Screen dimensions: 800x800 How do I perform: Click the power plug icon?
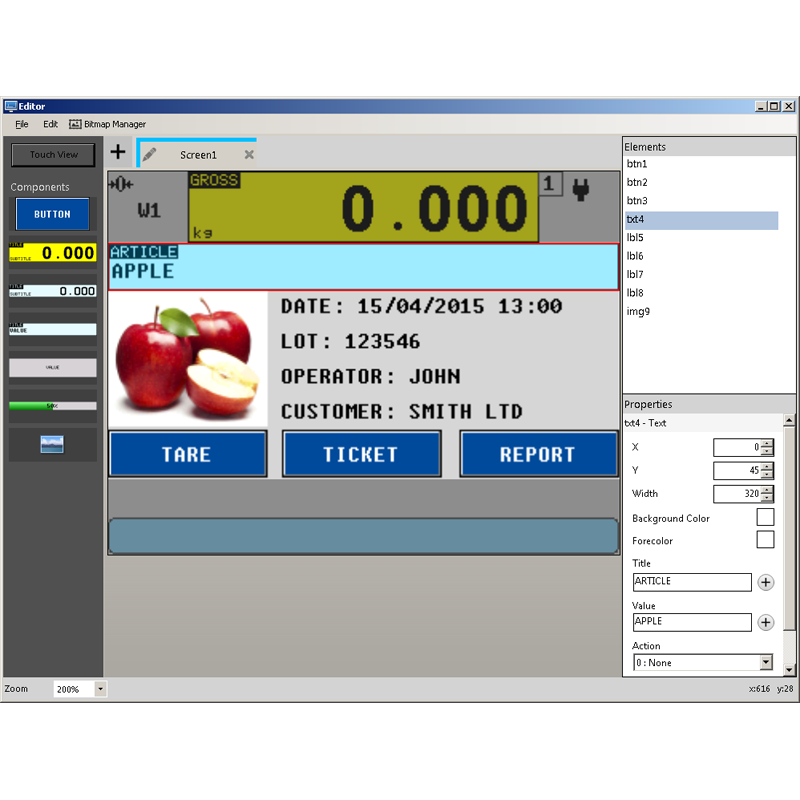pos(581,189)
